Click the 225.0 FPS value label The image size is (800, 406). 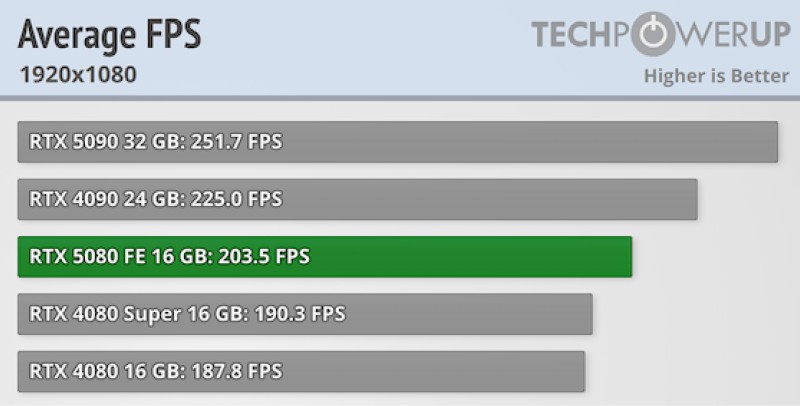point(236,198)
